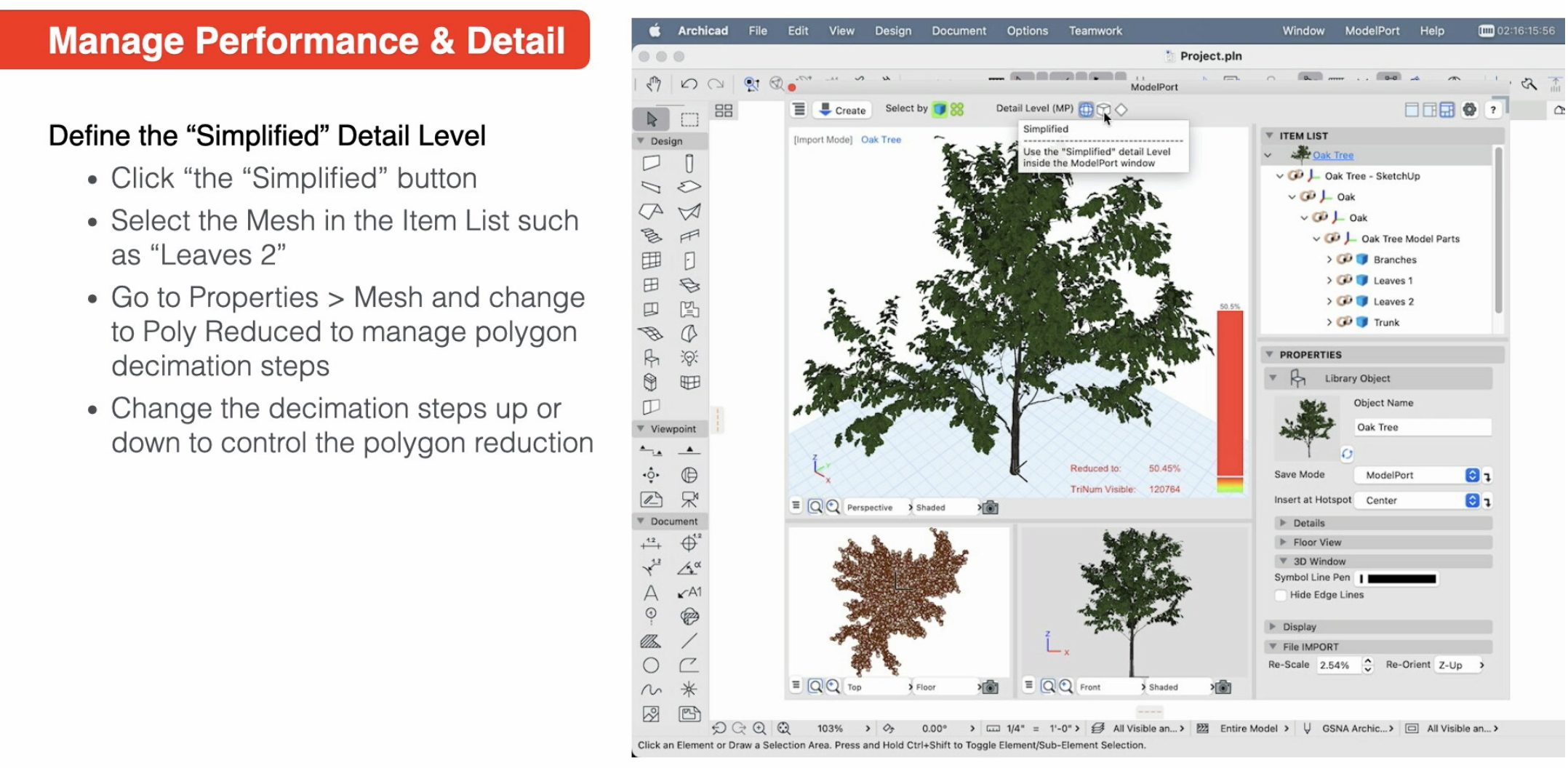Click the ModelPort list menu icon beside Create
This screenshot has height=768, width=1568.
tap(799, 110)
